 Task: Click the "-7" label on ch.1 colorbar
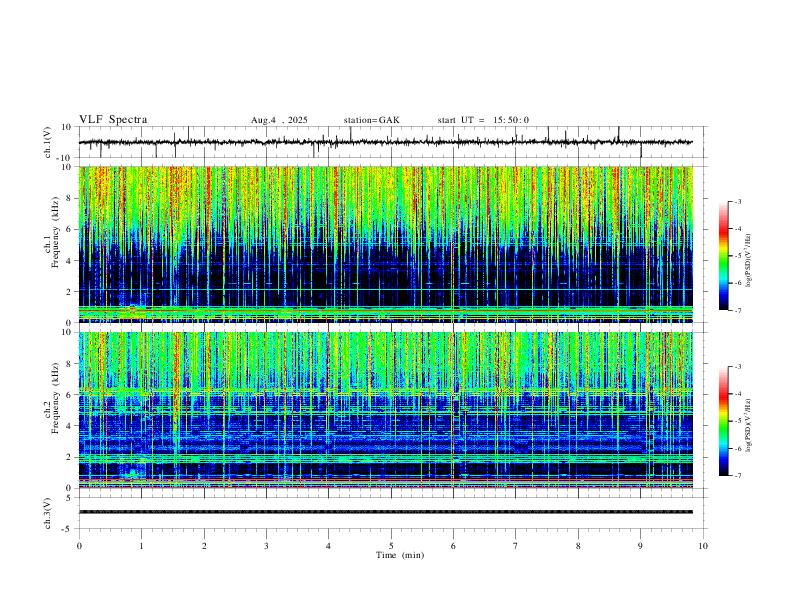pyautogui.click(x=737, y=310)
